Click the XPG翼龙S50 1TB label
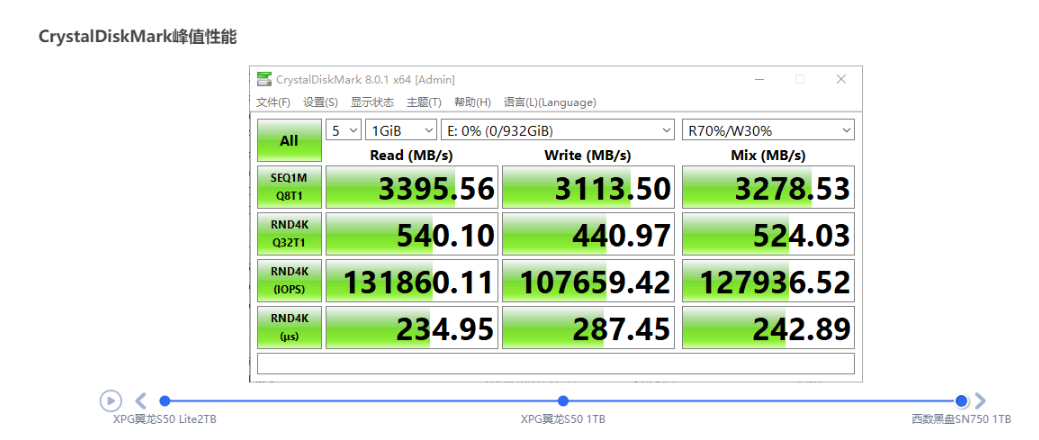The height and width of the screenshot is (440, 1039). (x=563, y=419)
